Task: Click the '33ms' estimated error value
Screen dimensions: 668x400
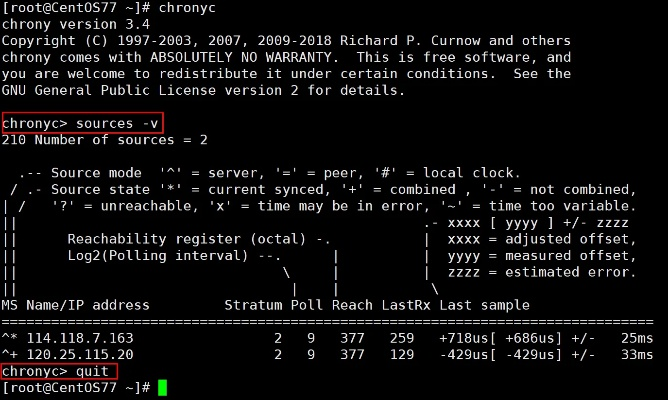Action: [637, 354]
